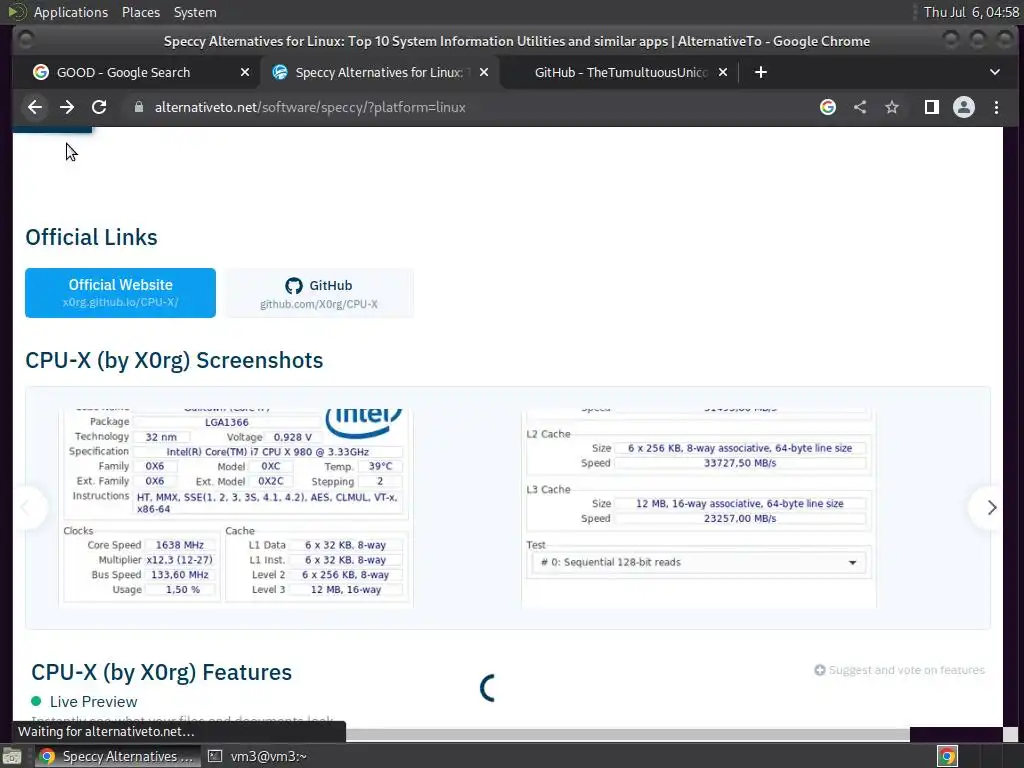Image resolution: width=1024 pixels, height=768 pixels.
Task: Click the CPU-X (by X0rg) Features heading
Action: 161,672
